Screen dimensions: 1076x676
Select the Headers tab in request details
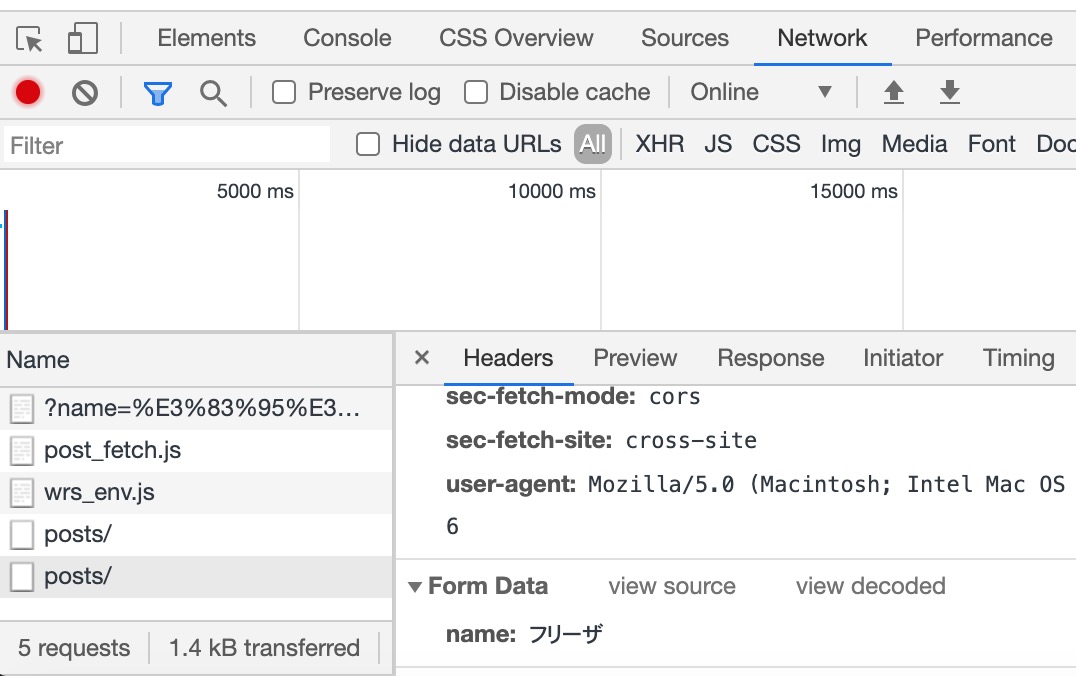point(508,358)
